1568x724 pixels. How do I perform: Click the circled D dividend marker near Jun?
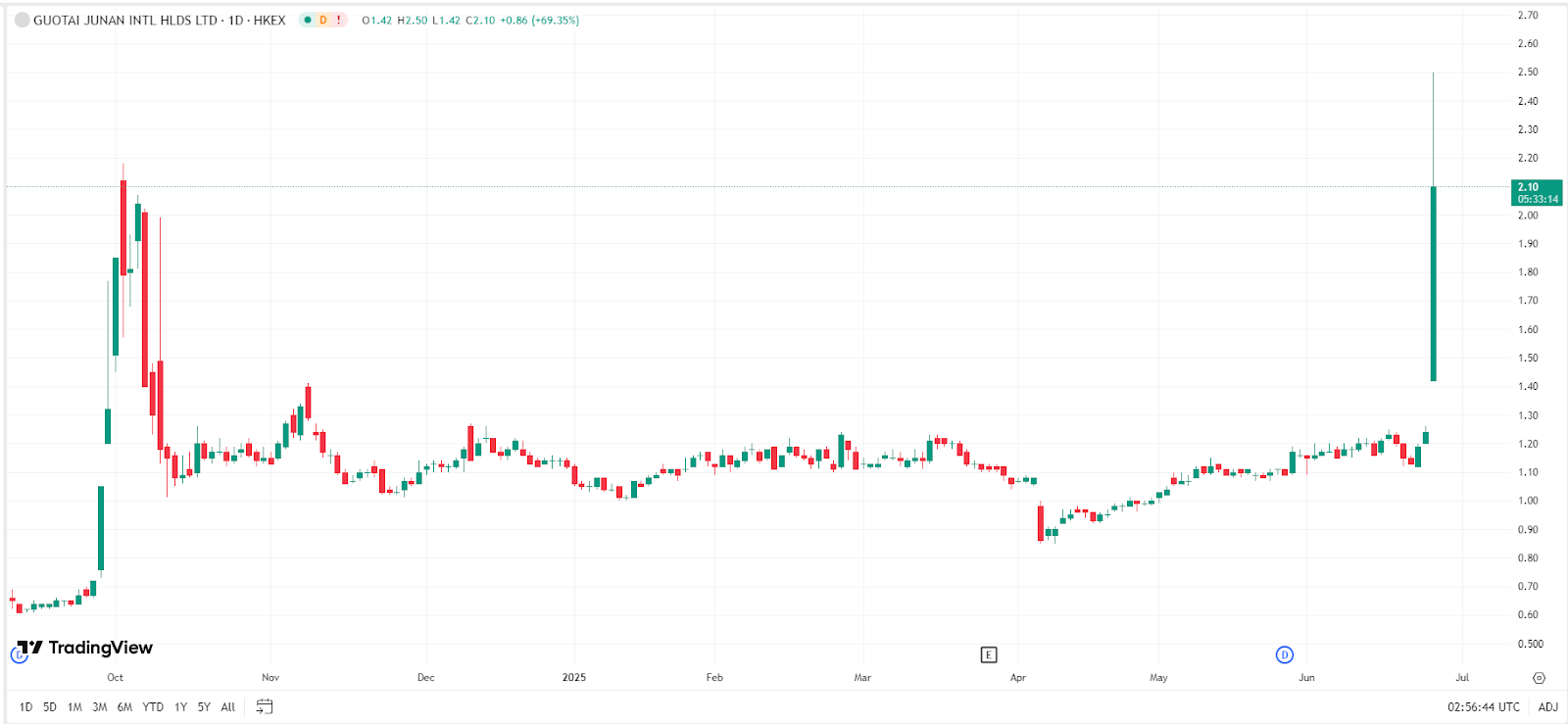(1284, 654)
